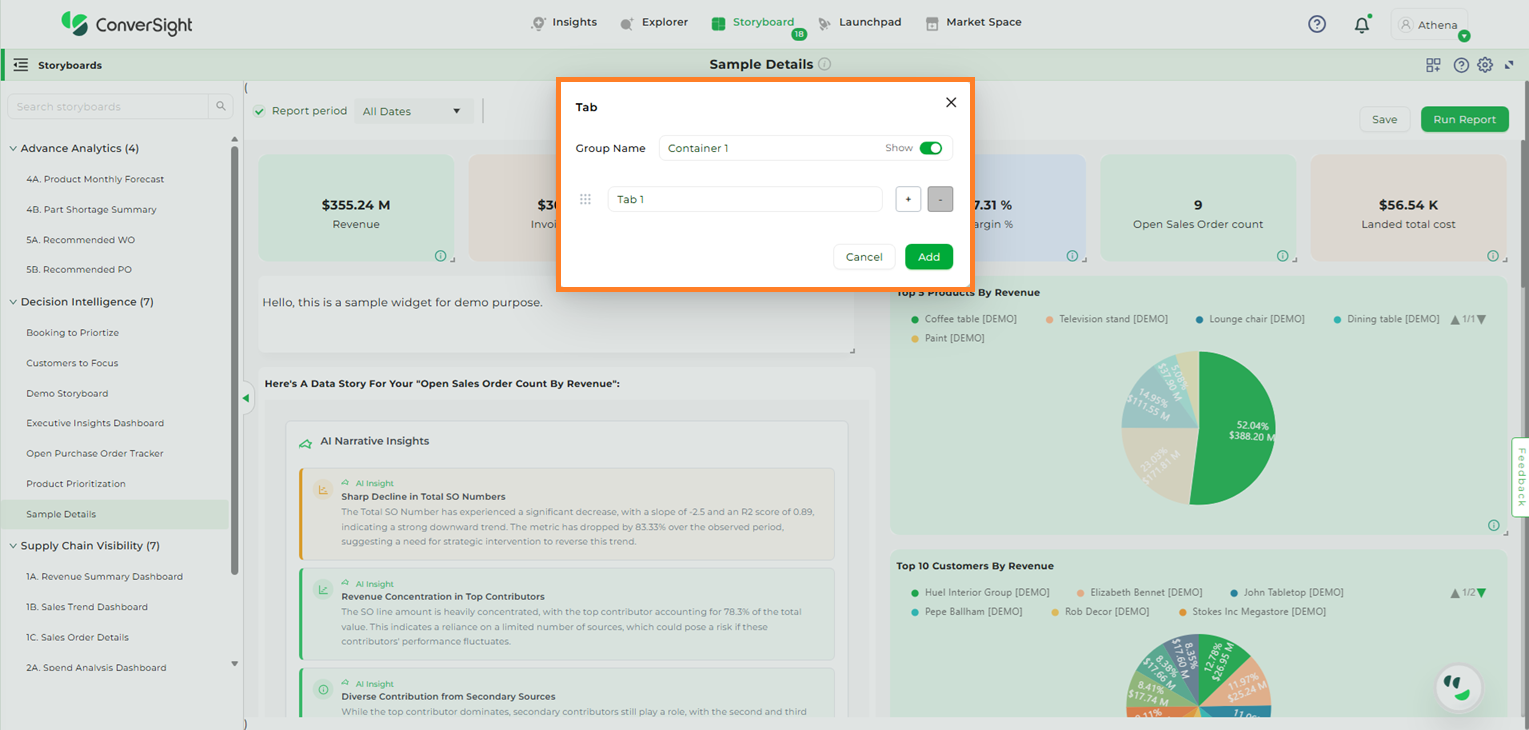This screenshot has width=1529, height=730.
Task: Go to the Launchpad tab
Action: (x=859, y=22)
